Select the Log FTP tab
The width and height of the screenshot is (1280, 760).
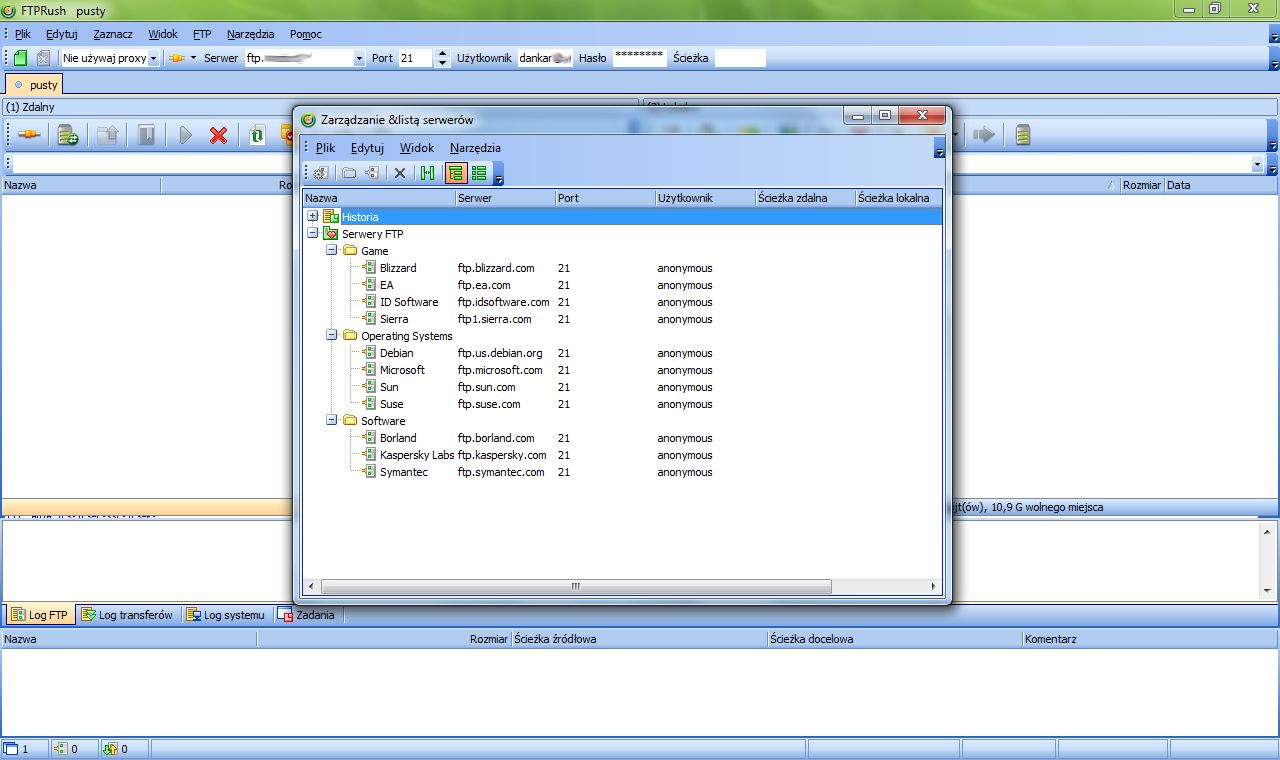point(40,615)
